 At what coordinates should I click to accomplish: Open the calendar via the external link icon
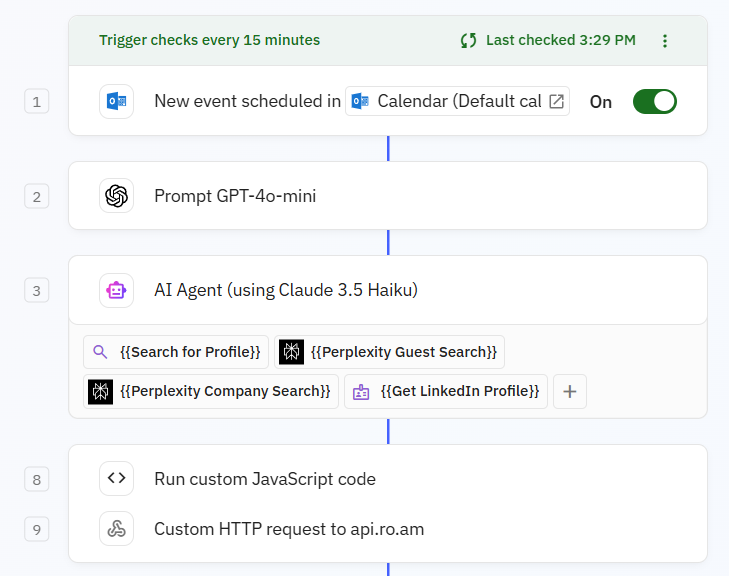pos(557,101)
